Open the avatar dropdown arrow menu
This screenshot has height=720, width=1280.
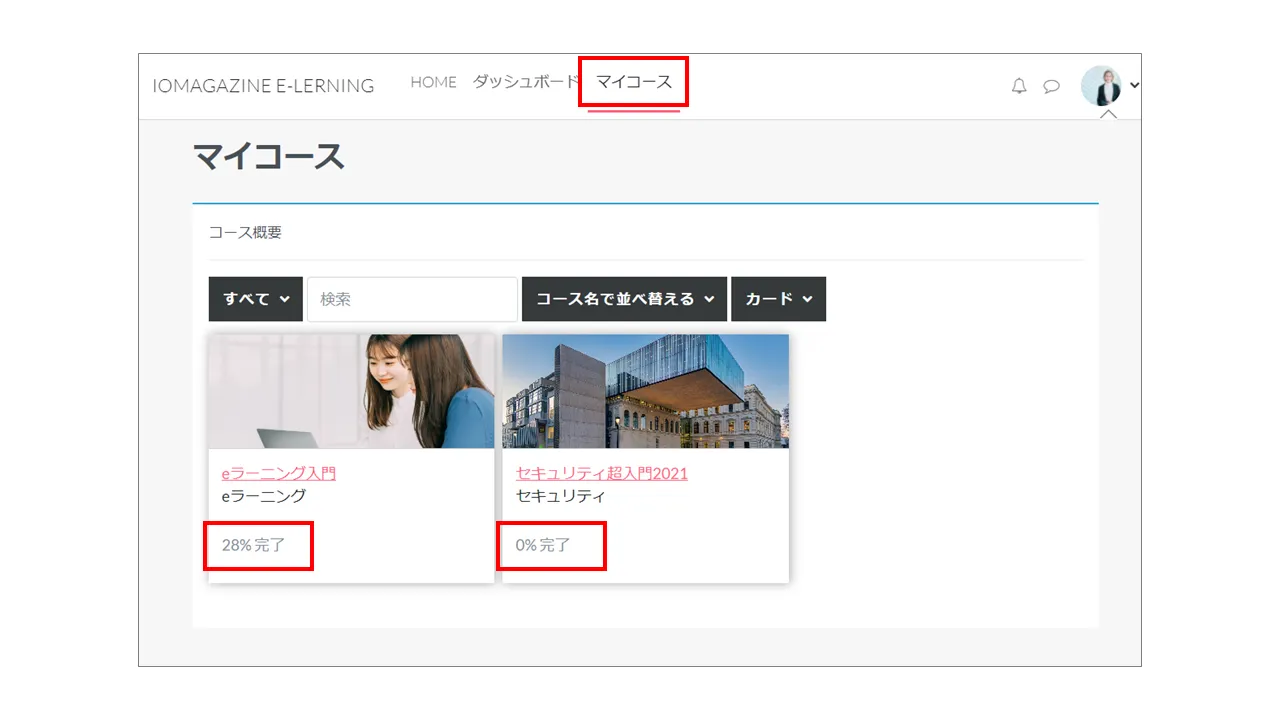point(1132,86)
